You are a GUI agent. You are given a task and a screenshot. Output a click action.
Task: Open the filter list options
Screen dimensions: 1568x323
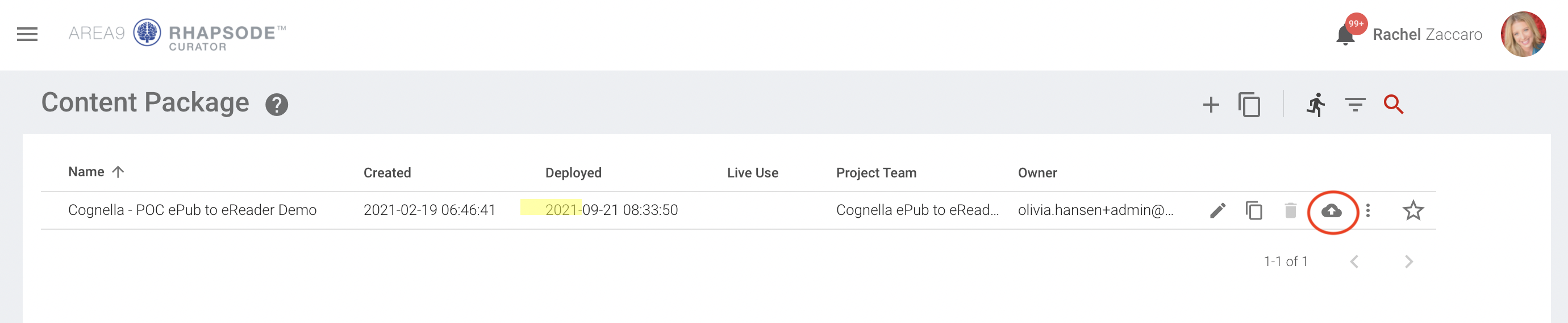pos(1355,105)
